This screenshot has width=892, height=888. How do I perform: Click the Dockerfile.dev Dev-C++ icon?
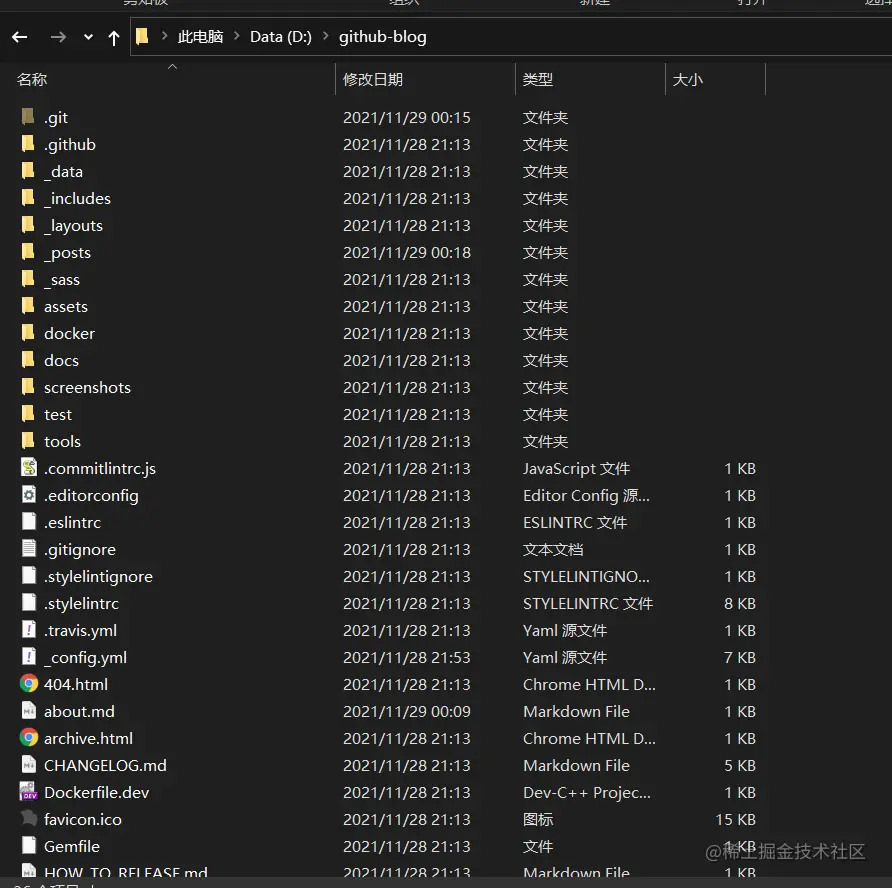tap(28, 791)
